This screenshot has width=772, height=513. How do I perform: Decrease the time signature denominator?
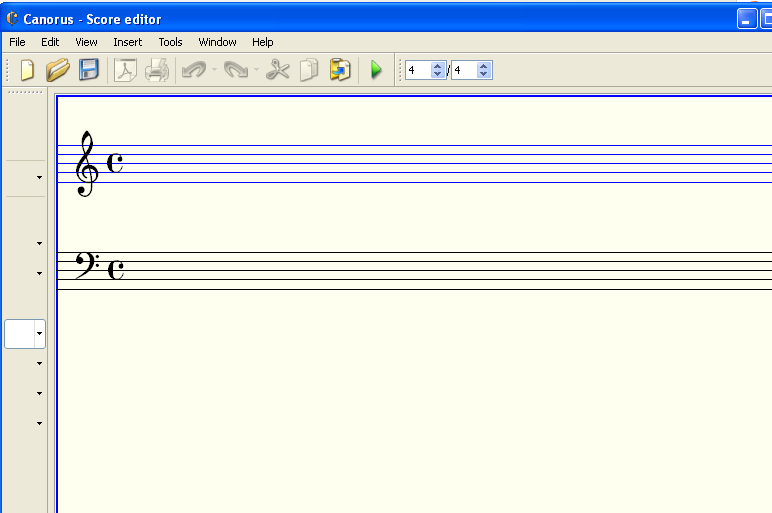[x=483, y=74]
